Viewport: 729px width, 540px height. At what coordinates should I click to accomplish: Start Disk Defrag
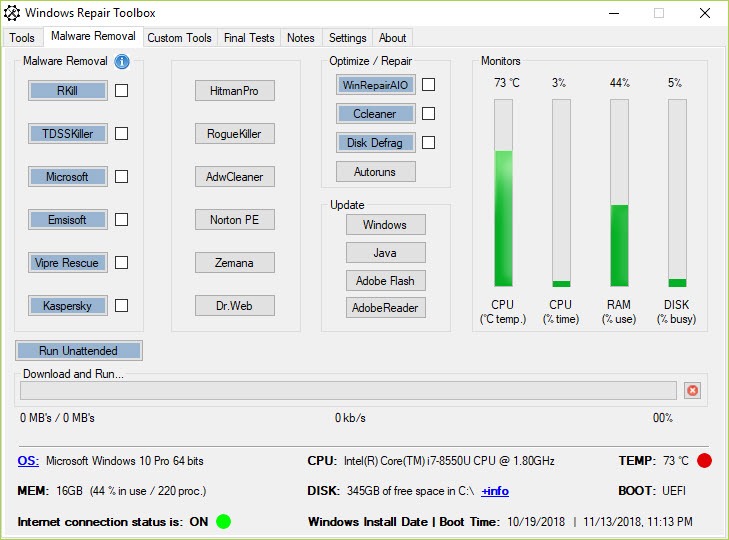click(x=376, y=142)
